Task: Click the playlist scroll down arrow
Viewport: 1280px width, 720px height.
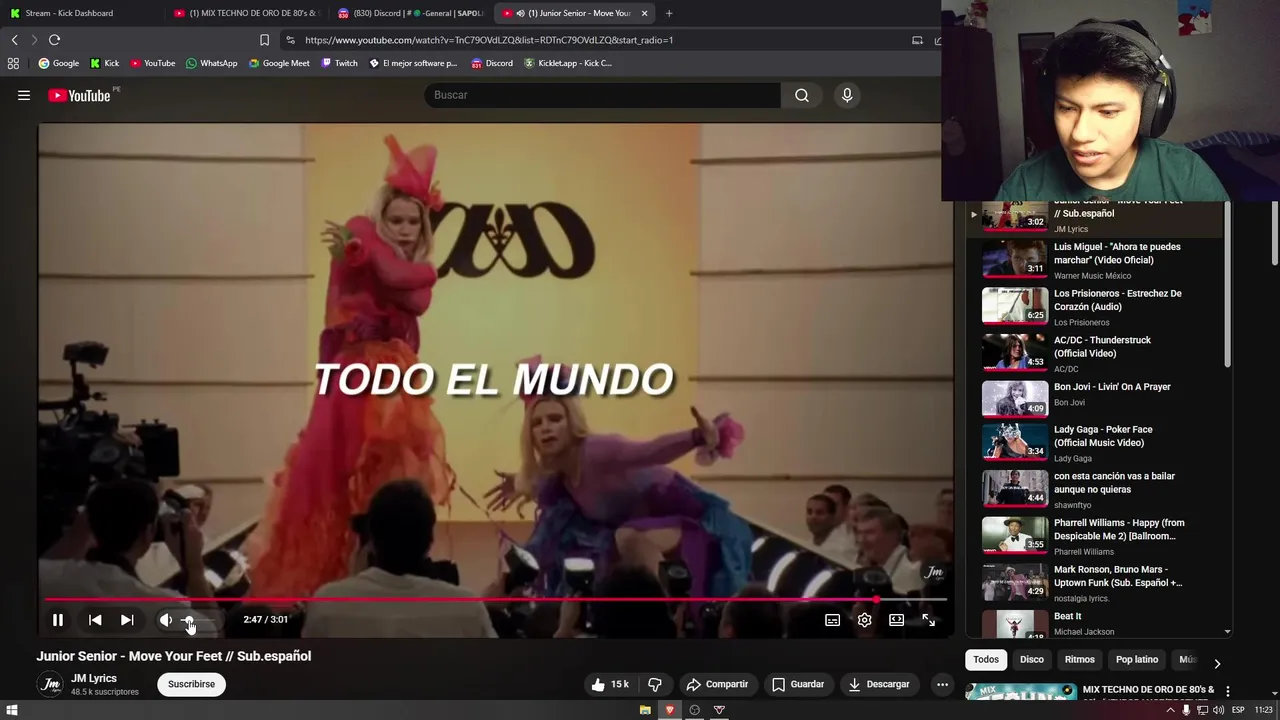Action: tap(1227, 632)
